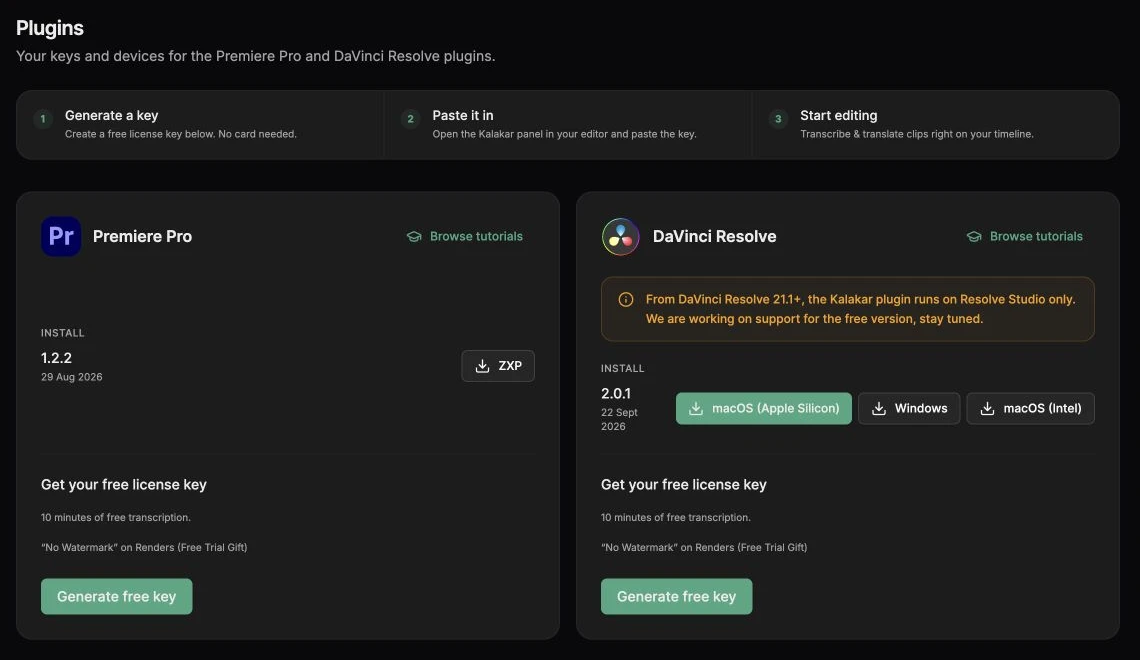Download the macOS (Intel) build
Screen dimensions: 1140x660
(x=1030, y=409)
